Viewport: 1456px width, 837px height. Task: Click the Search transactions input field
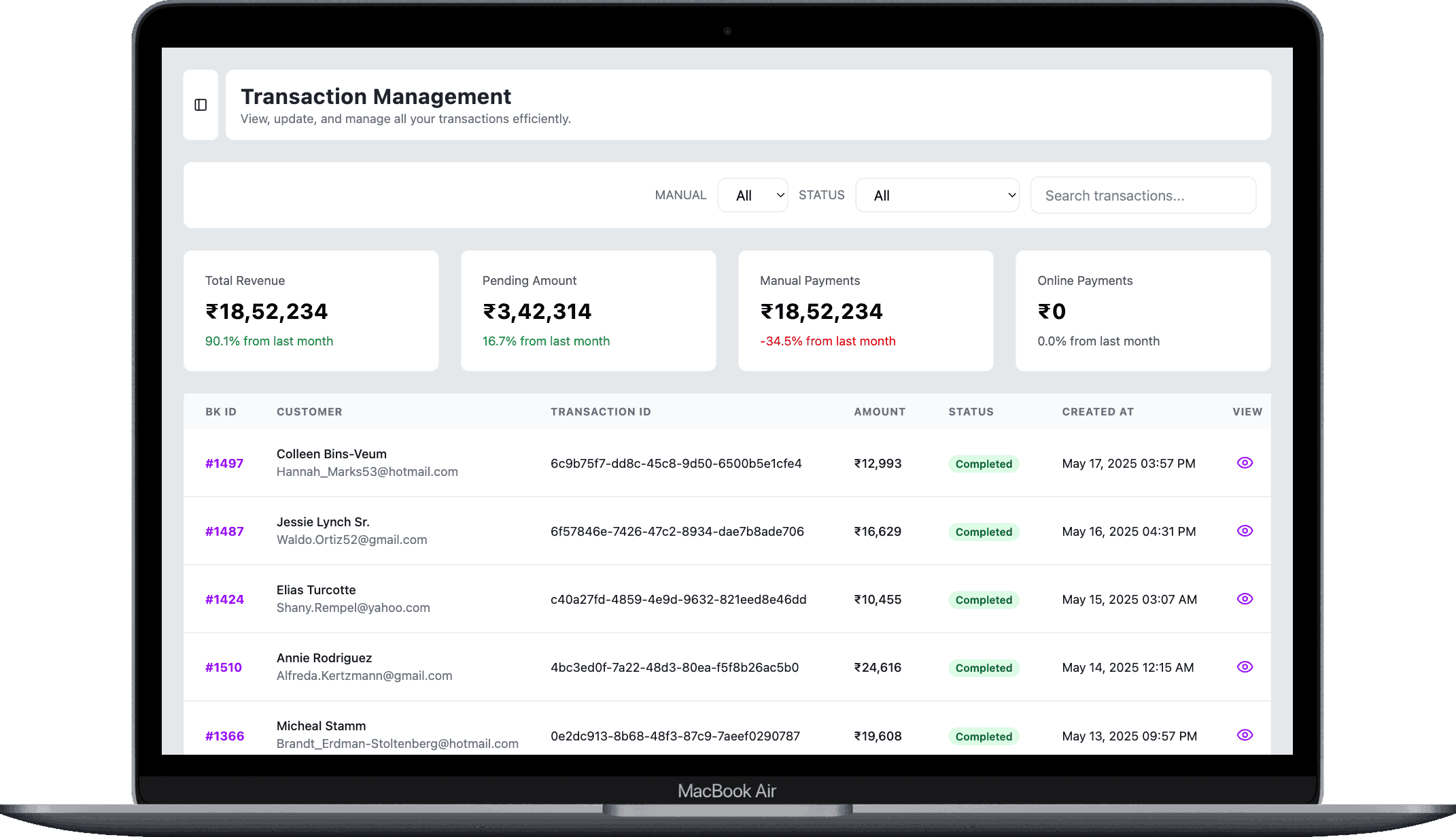coord(1143,195)
